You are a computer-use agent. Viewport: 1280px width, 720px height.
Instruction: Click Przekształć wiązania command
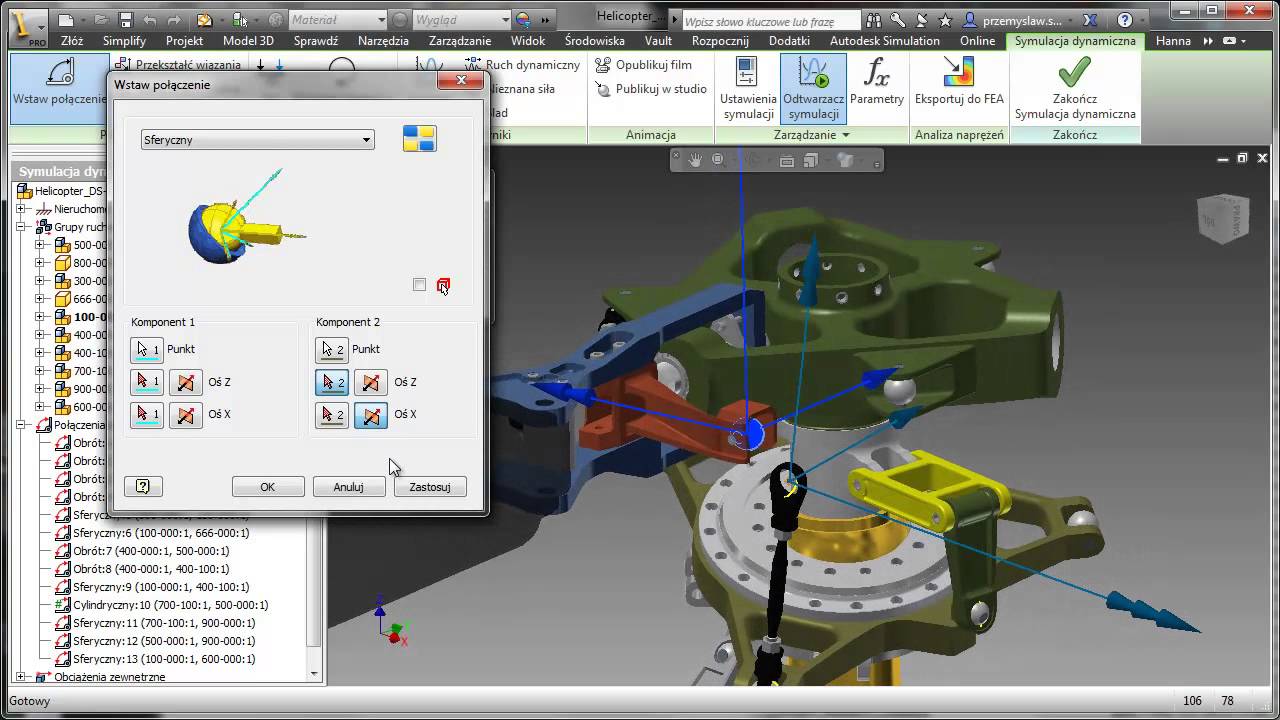(178, 64)
